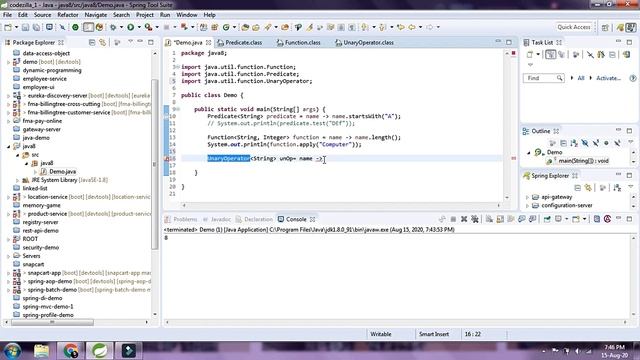640x360 pixels.
Task: Expand the api-gateway node in Spring Explorer
Action: pyautogui.click(x=527, y=197)
